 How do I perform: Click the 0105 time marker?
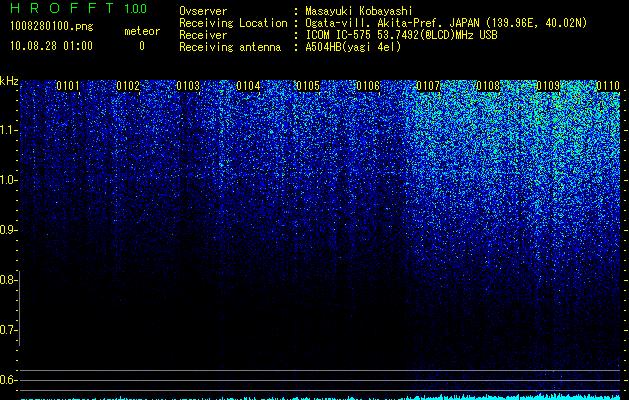pos(308,86)
